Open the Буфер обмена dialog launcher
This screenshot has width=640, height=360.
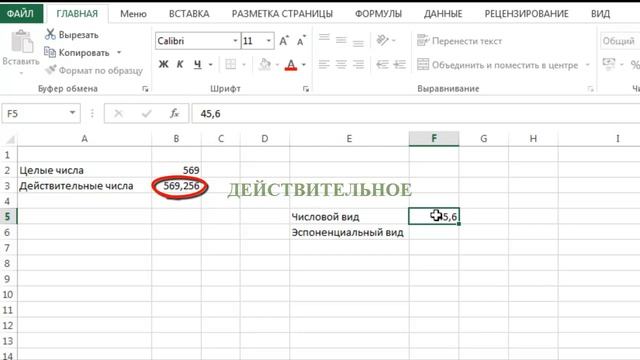pyautogui.click(x=145, y=89)
